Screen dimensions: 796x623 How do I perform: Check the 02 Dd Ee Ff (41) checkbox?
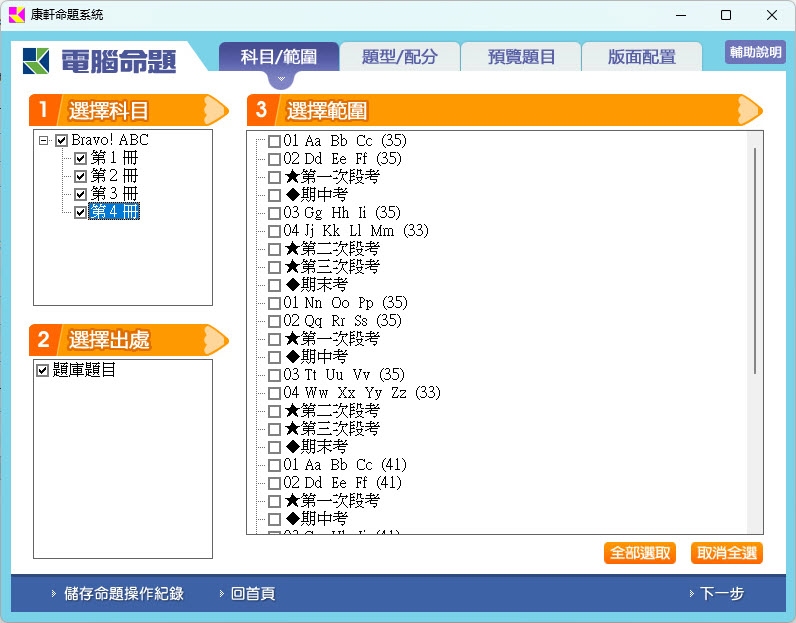point(274,483)
